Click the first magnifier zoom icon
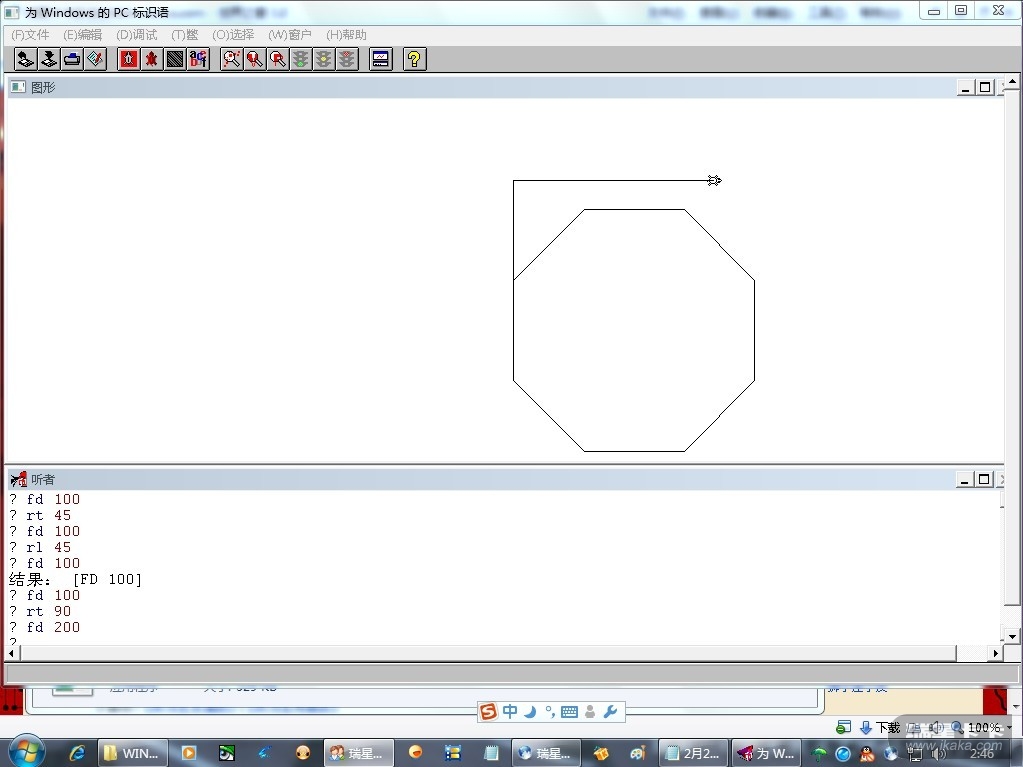The width and height of the screenshot is (1023, 767). [232, 59]
